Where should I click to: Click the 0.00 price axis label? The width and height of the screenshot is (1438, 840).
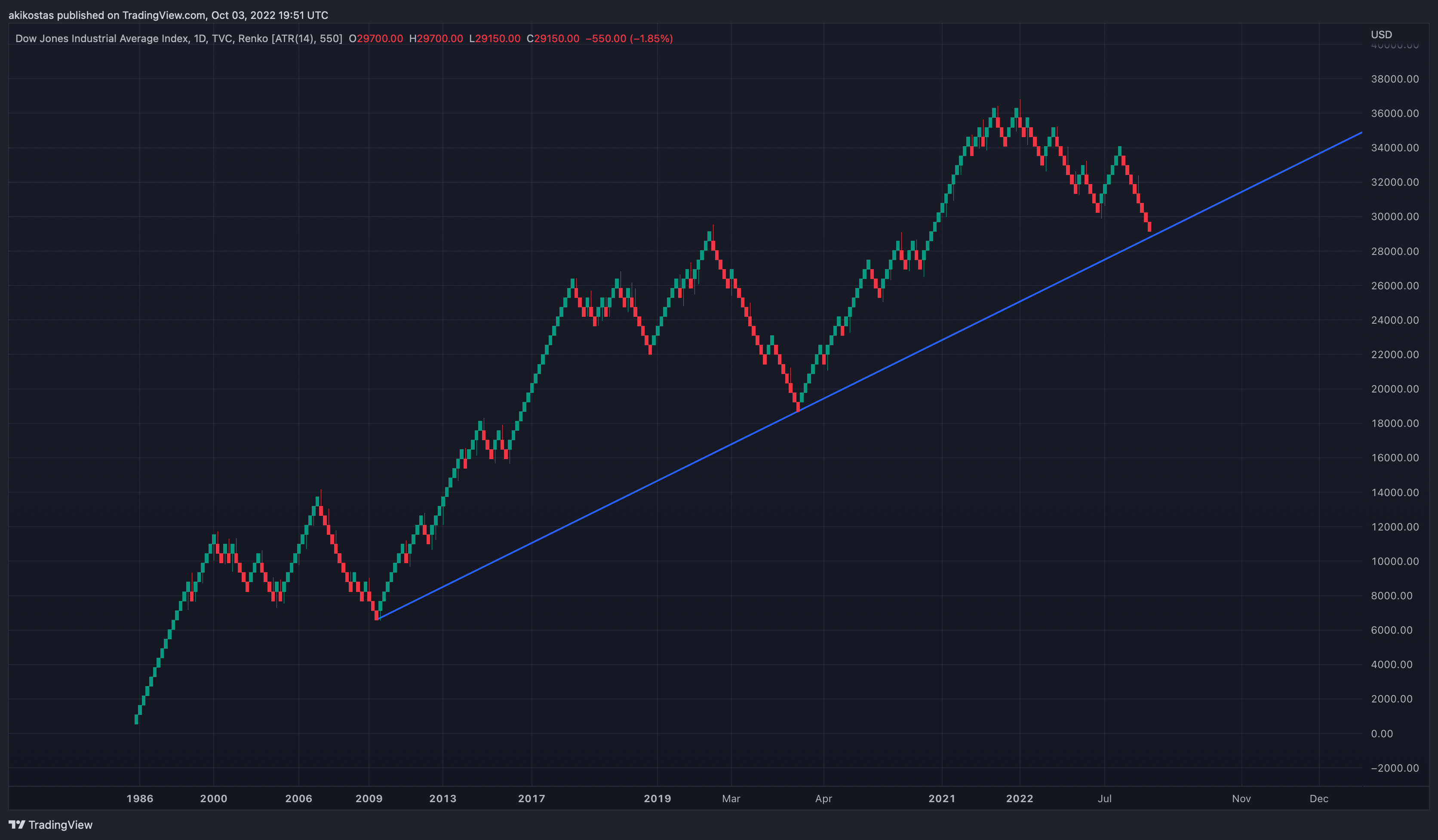coord(1382,733)
